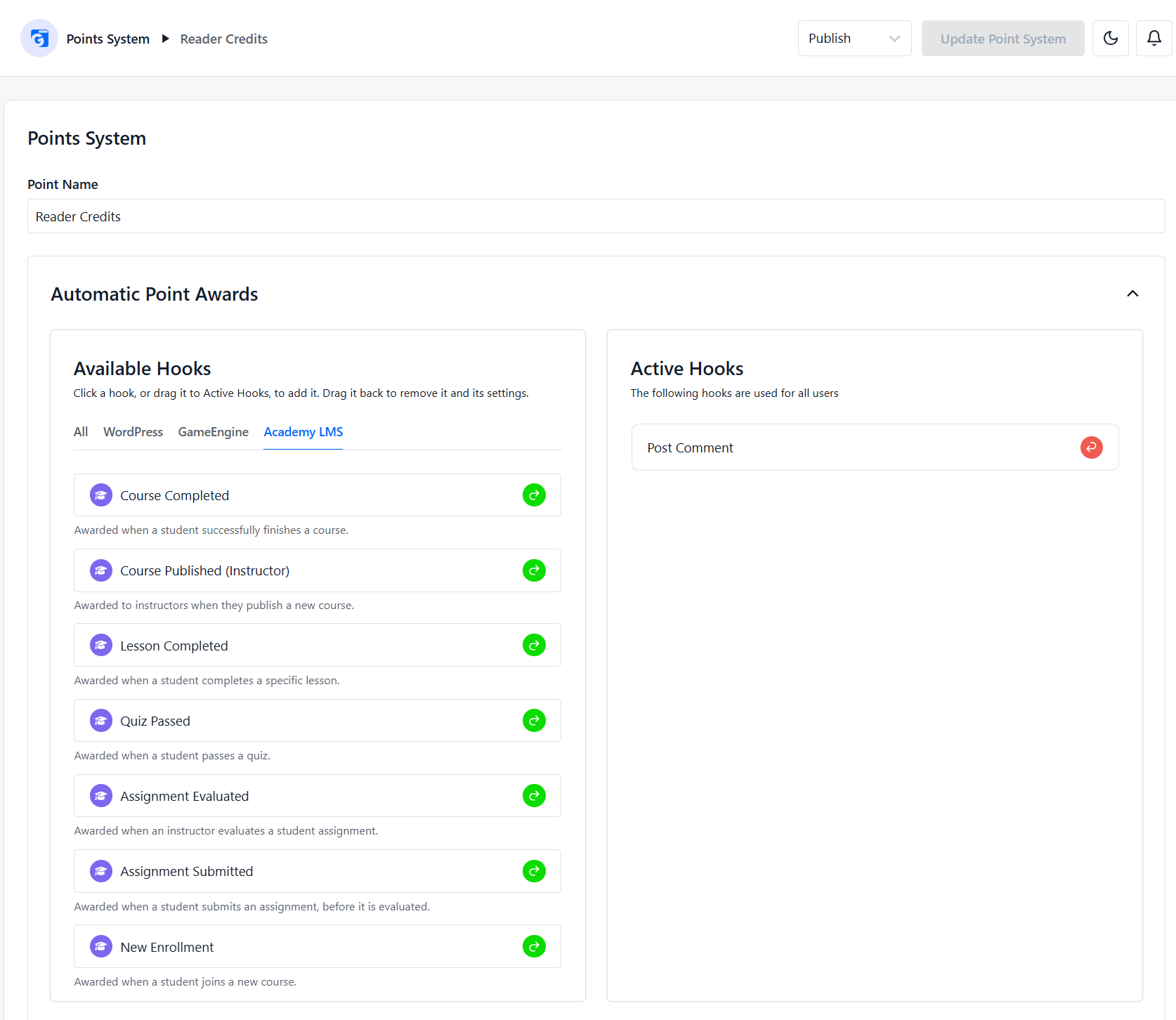Screen dimensions: 1176x1020
Task: Click the Course Completed hook row
Action: [x=317, y=495]
